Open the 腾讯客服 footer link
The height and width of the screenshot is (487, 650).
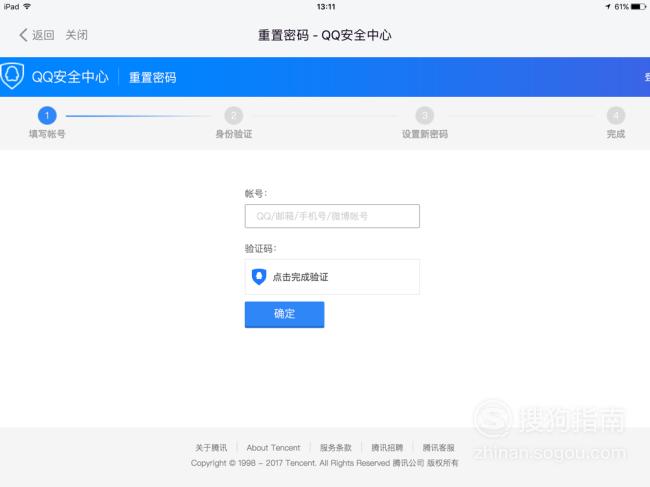coord(439,448)
